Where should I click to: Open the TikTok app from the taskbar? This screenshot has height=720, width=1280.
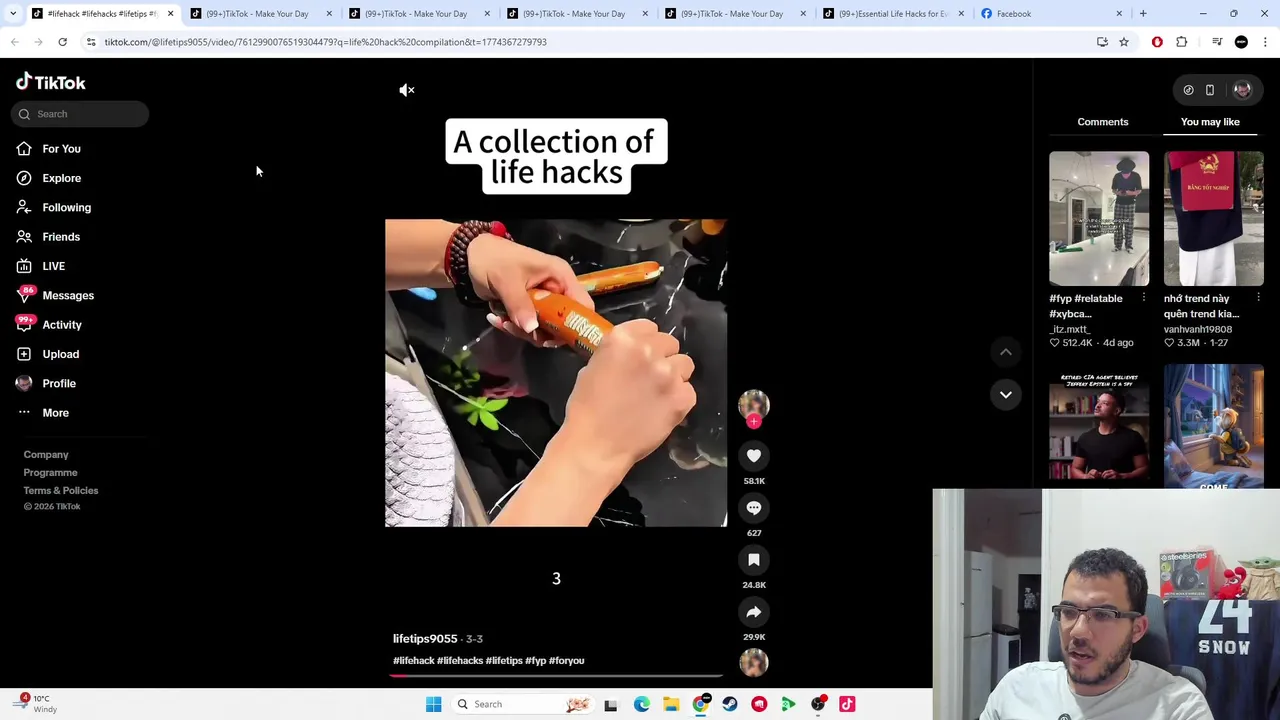[847, 704]
